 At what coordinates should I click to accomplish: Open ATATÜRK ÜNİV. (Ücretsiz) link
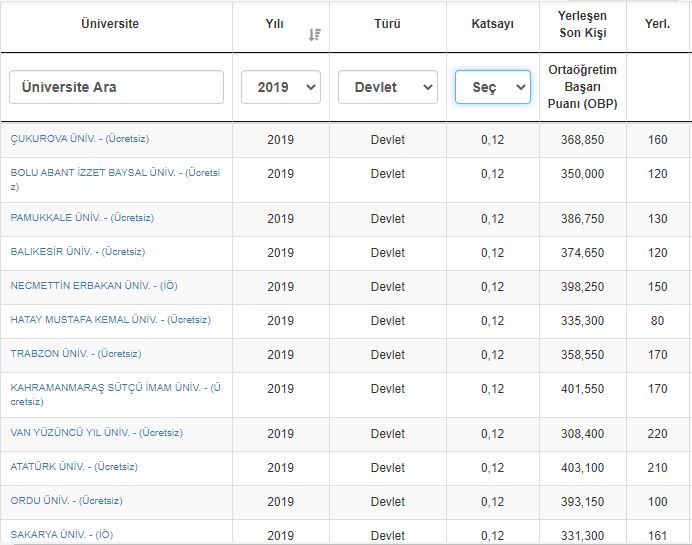tap(74, 466)
